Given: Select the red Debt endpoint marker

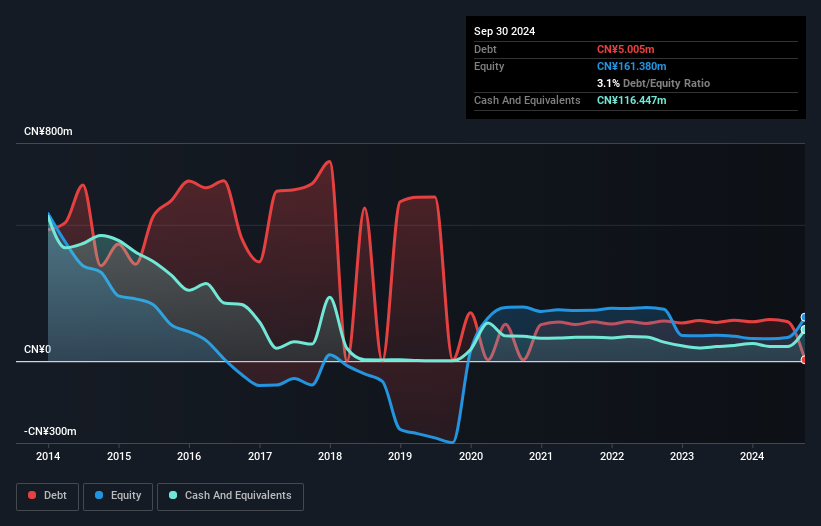Looking at the screenshot, I should coord(804,360).
